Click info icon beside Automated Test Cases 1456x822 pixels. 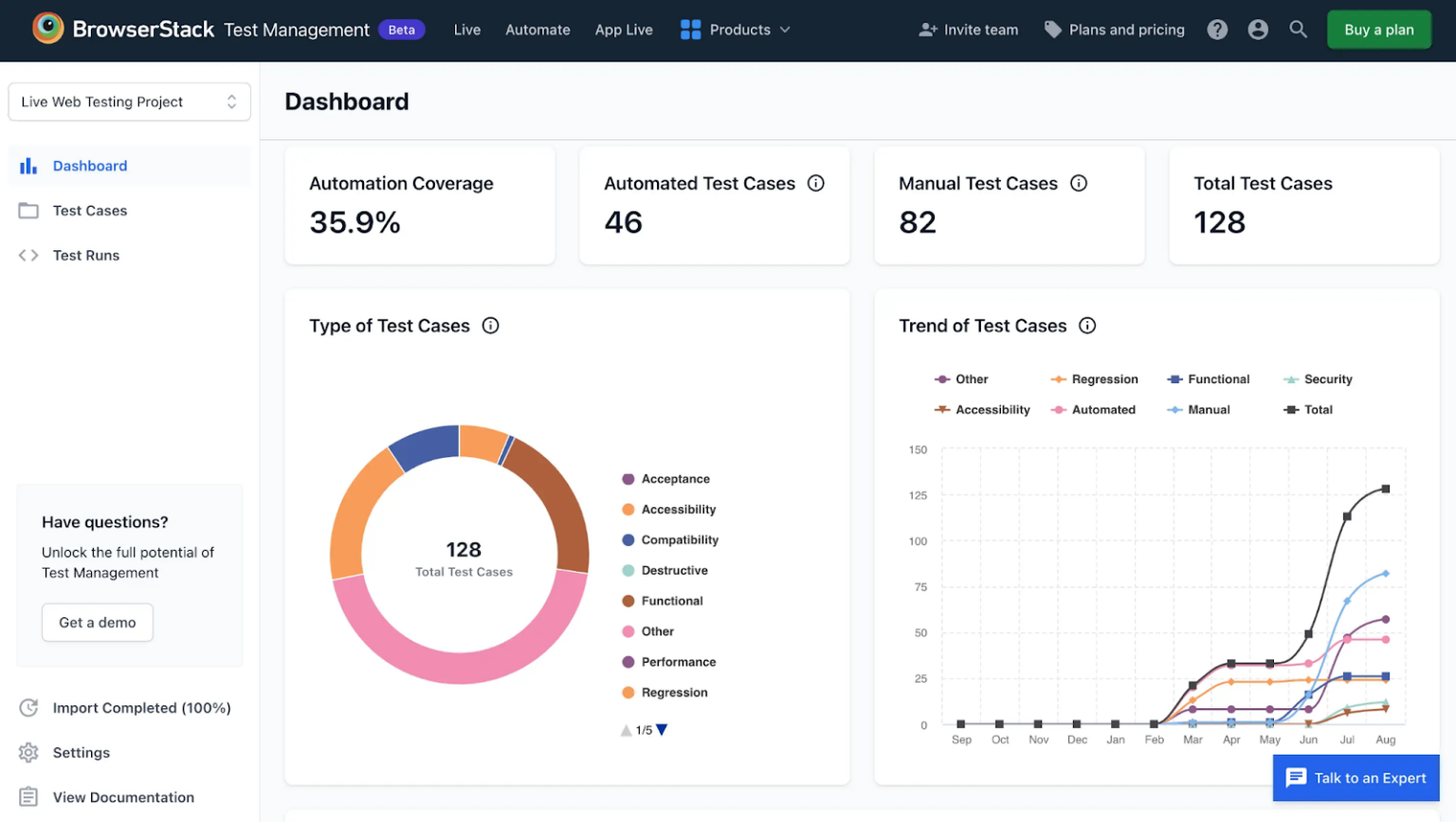[x=815, y=184]
